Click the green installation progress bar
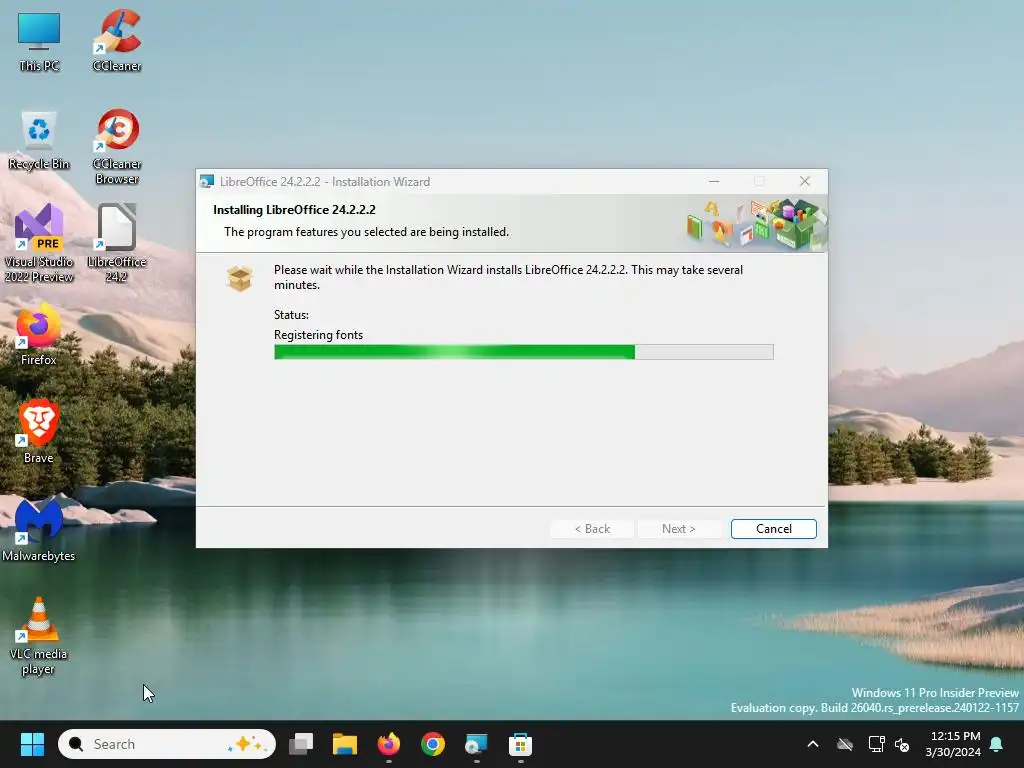This screenshot has height=768, width=1024. tap(523, 352)
